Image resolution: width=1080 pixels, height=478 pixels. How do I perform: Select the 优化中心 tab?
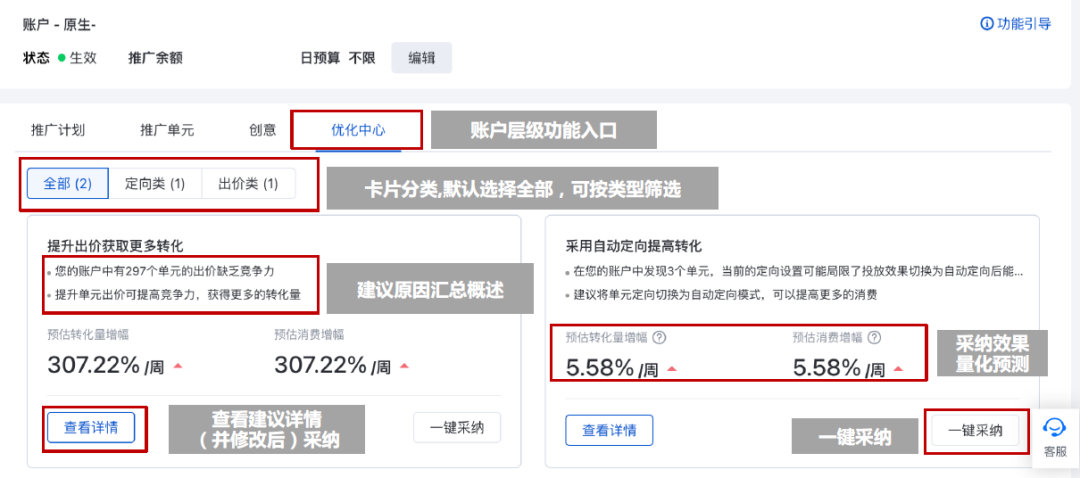coord(358,130)
